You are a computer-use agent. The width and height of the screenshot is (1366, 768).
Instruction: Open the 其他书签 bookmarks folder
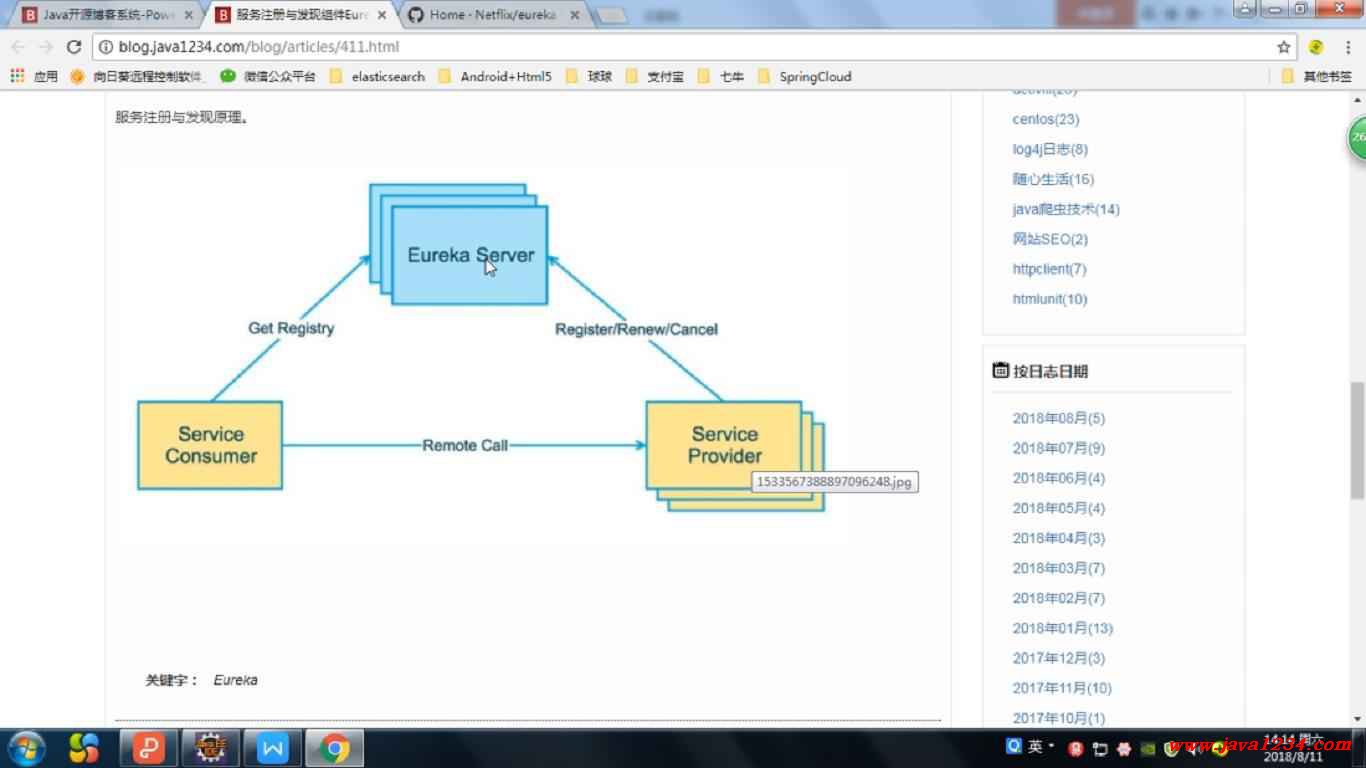(x=1317, y=76)
